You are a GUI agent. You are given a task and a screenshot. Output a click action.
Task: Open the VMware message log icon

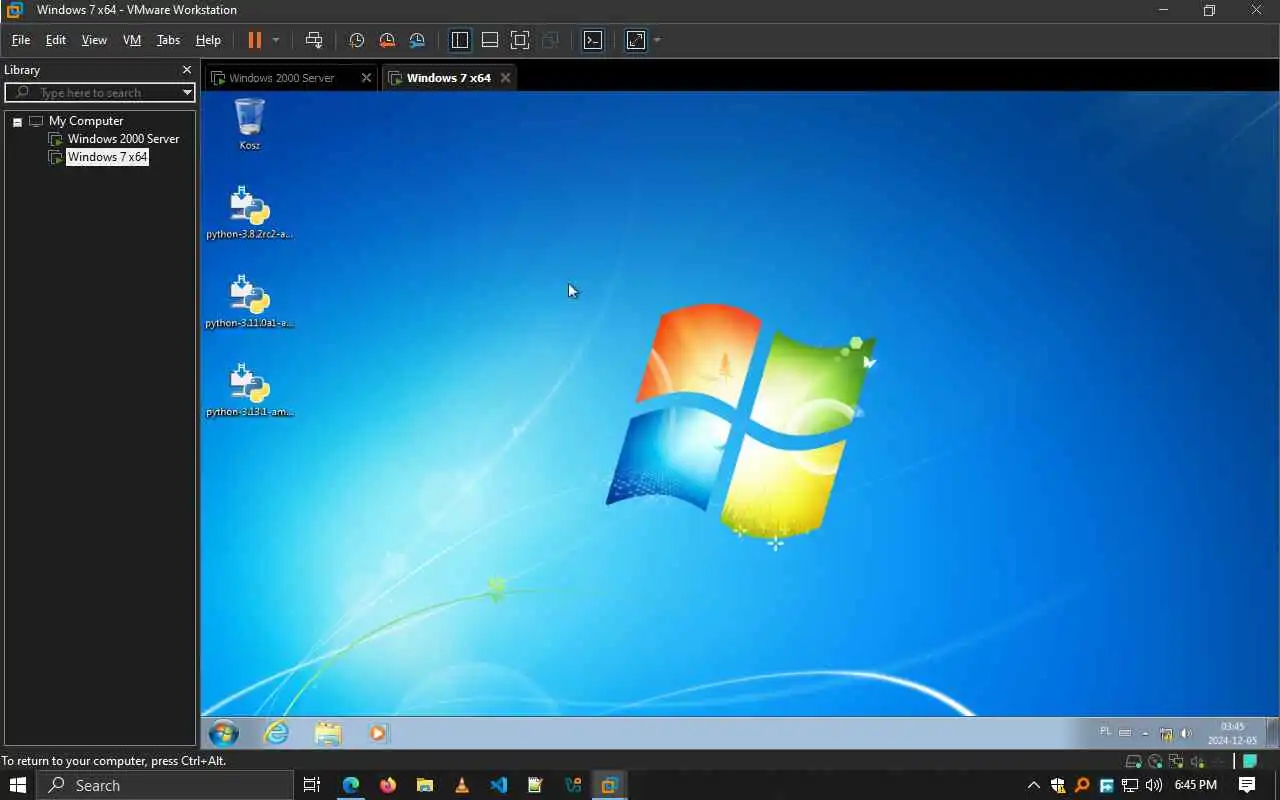click(x=1249, y=762)
